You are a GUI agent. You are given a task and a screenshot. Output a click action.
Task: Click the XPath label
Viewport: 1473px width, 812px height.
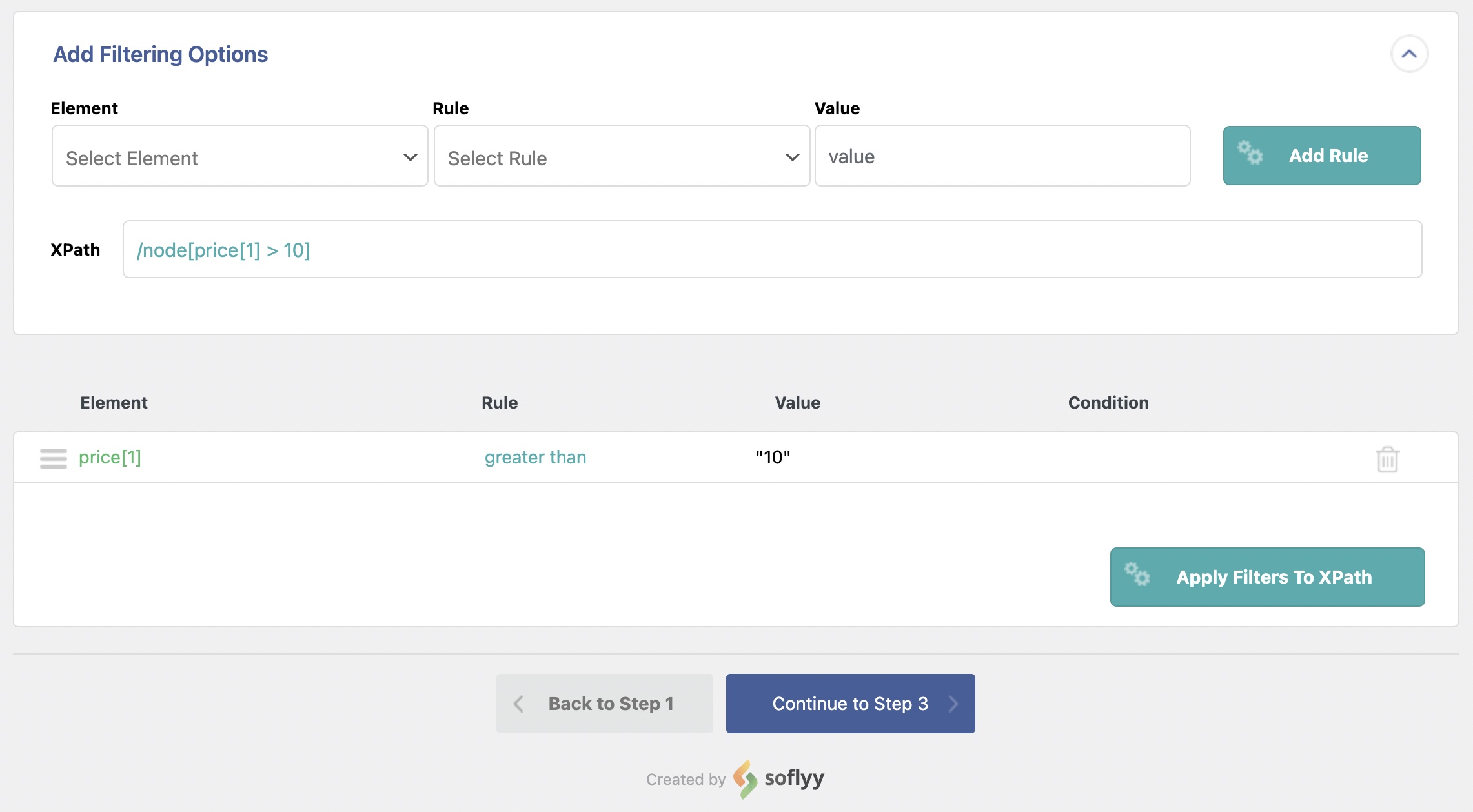point(76,250)
